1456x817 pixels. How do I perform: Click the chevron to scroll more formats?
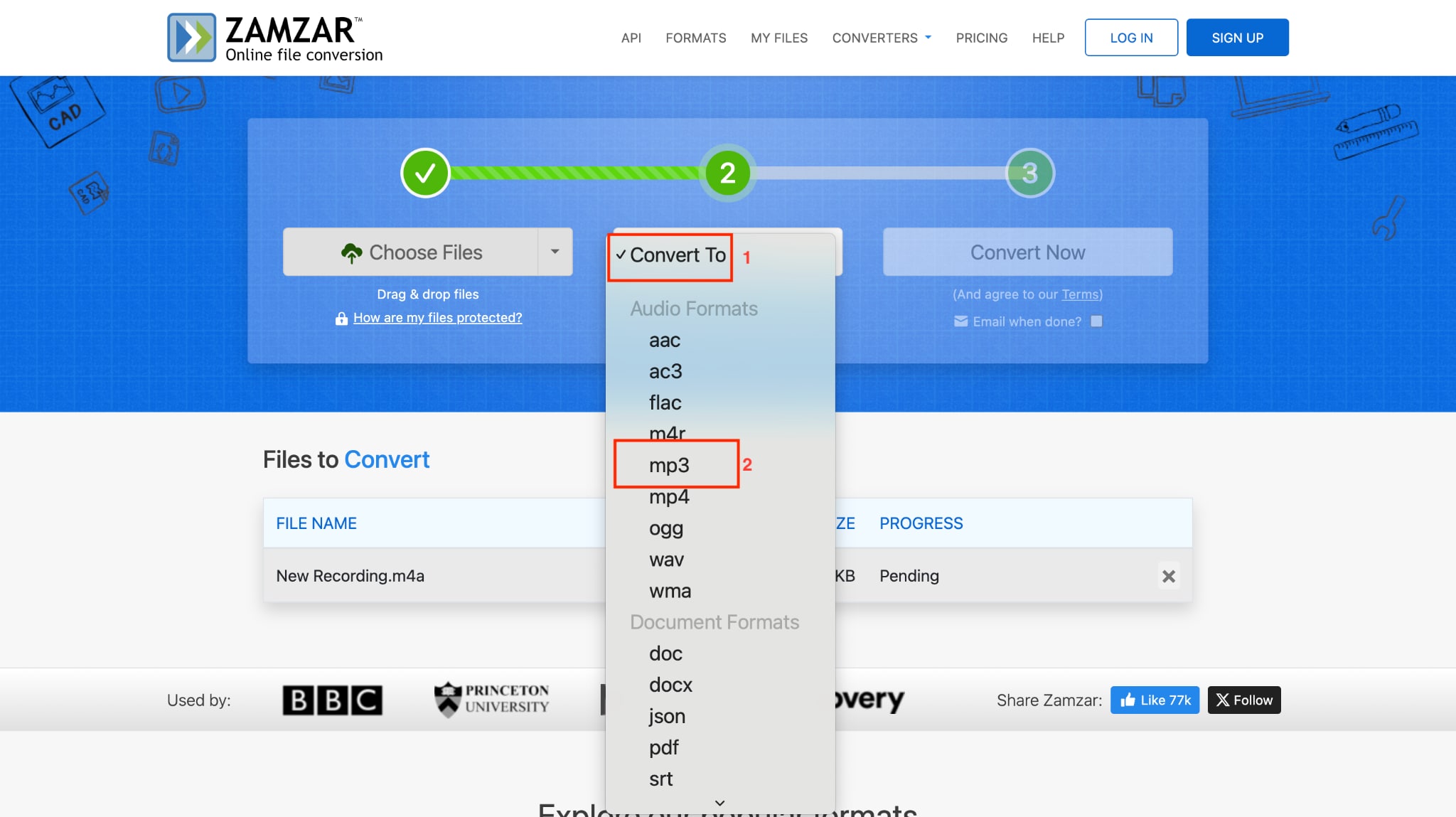click(719, 802)
